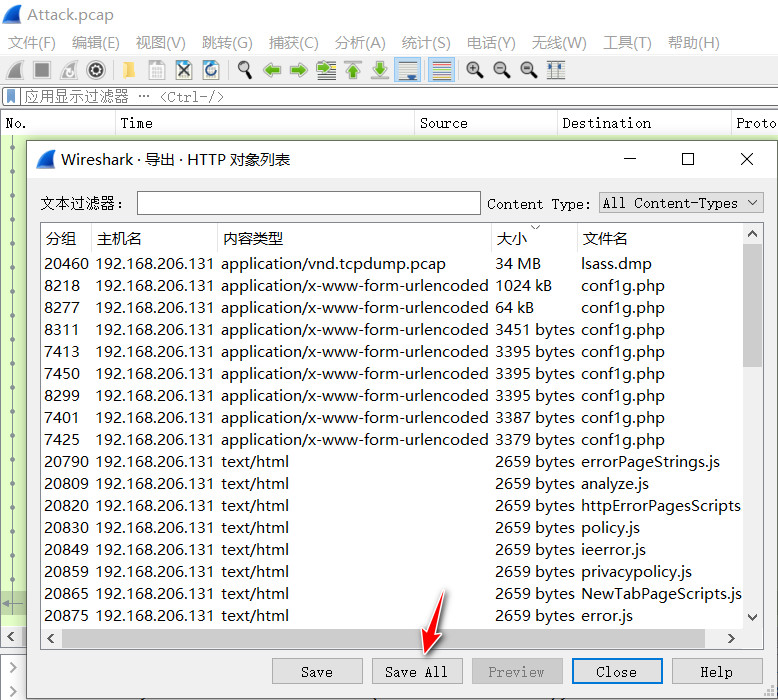Click object list scroll down arrow
This screenshot has height=700, width=778.
pyautogui.click(x=752, y=617)
